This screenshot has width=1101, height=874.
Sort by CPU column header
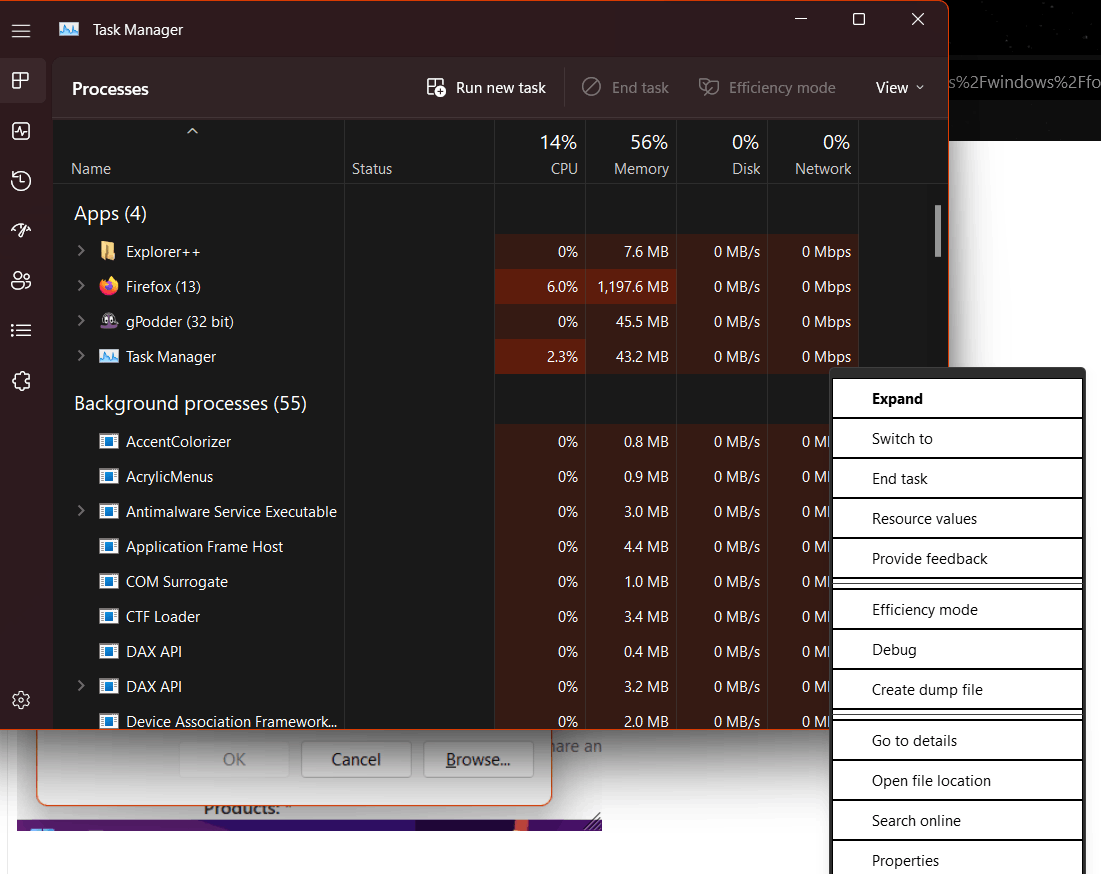point(541,154)
